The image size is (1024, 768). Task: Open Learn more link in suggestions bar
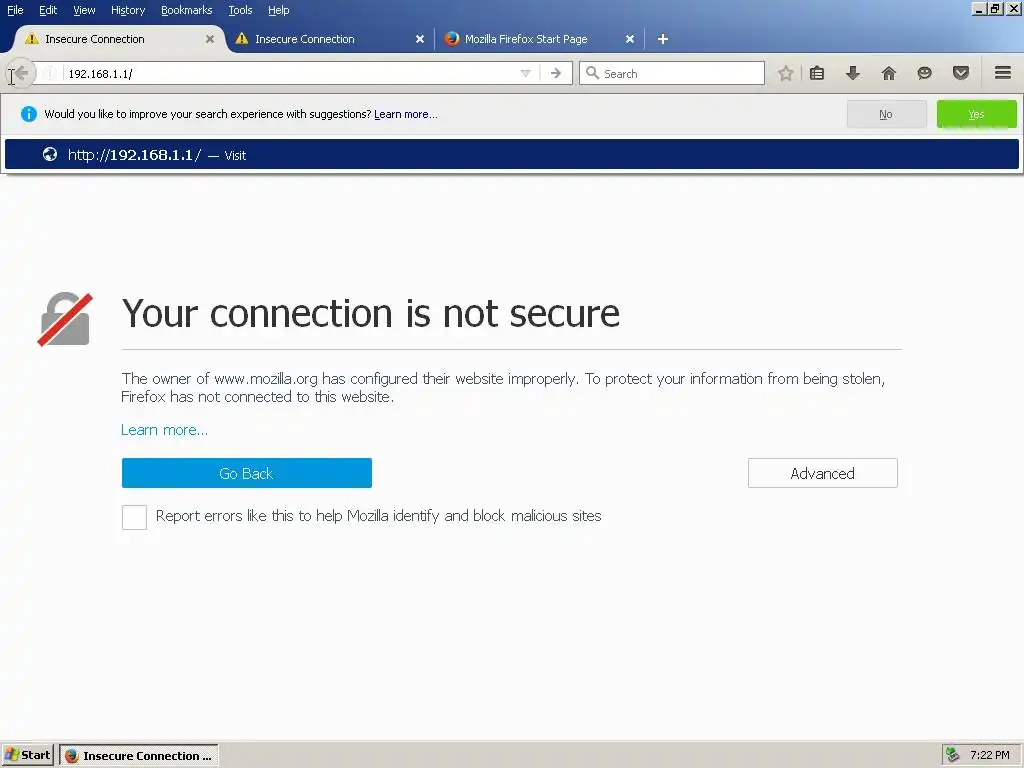pyautogui.click(x=406, y=114)
